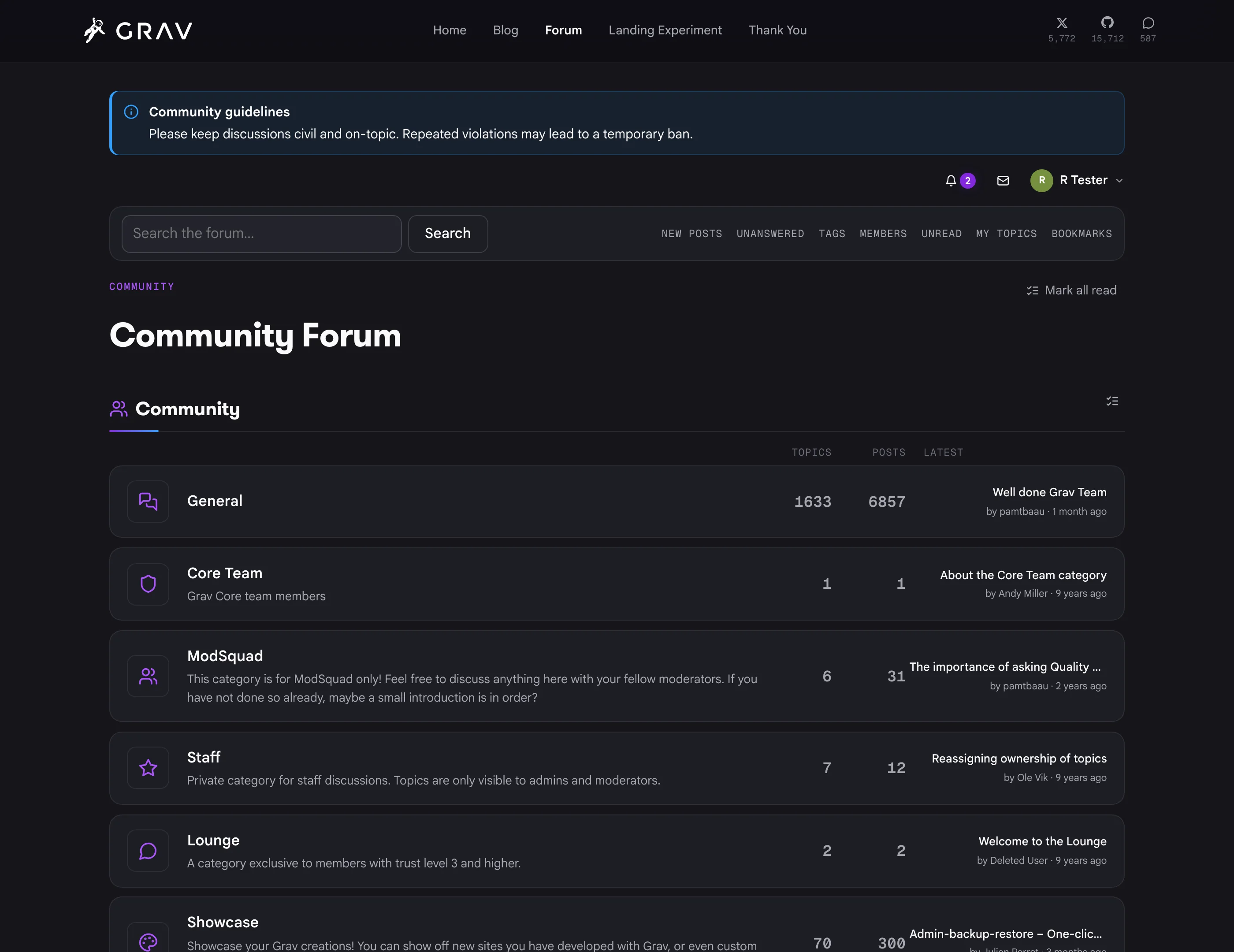This screenshot has height=952, width=1234.
Task: Click Mark all read
Action: pyautogui.click(x=1072, y=290)
